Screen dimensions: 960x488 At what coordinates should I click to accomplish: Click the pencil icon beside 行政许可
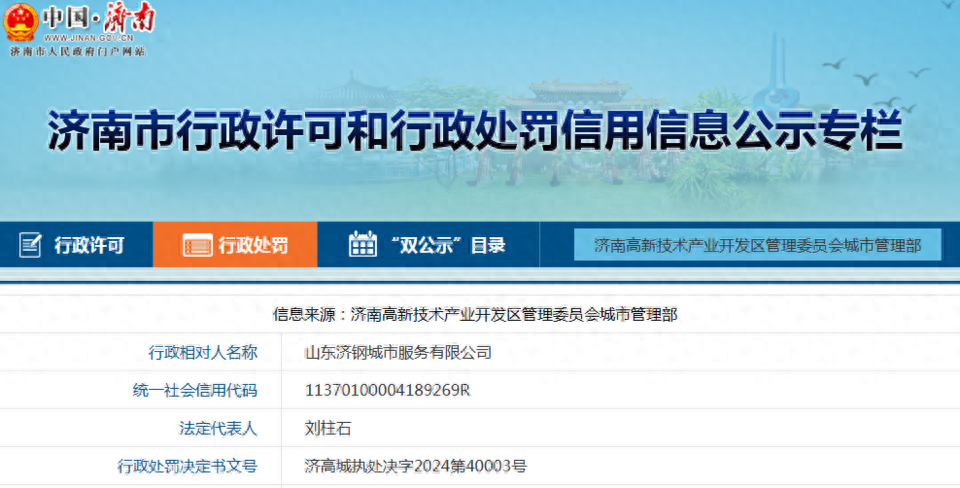pyautogui.click(x=31, y=245)
